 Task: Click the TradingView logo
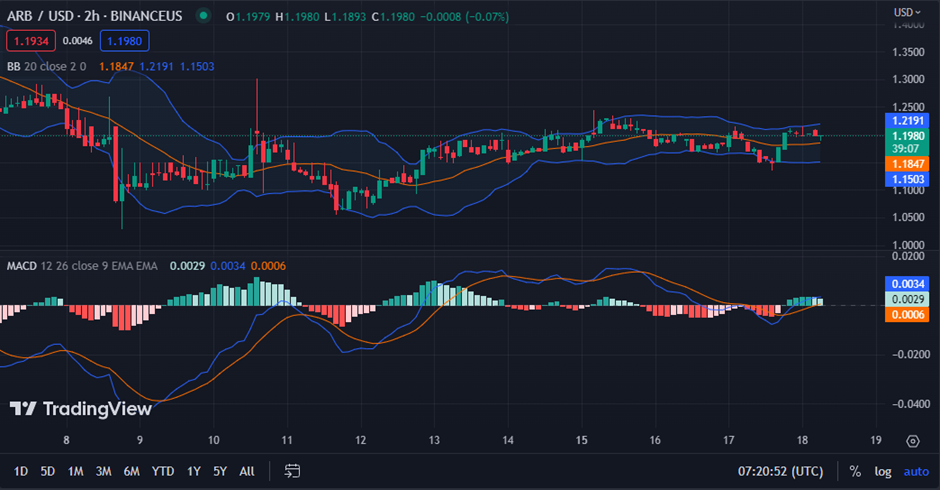tap(81, 409)
